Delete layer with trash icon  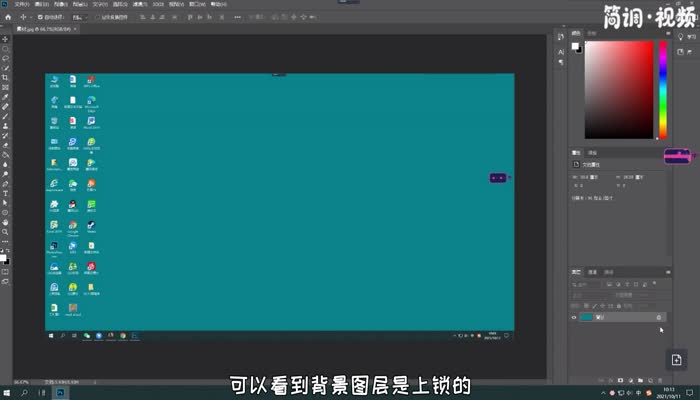tap(660, 380)
